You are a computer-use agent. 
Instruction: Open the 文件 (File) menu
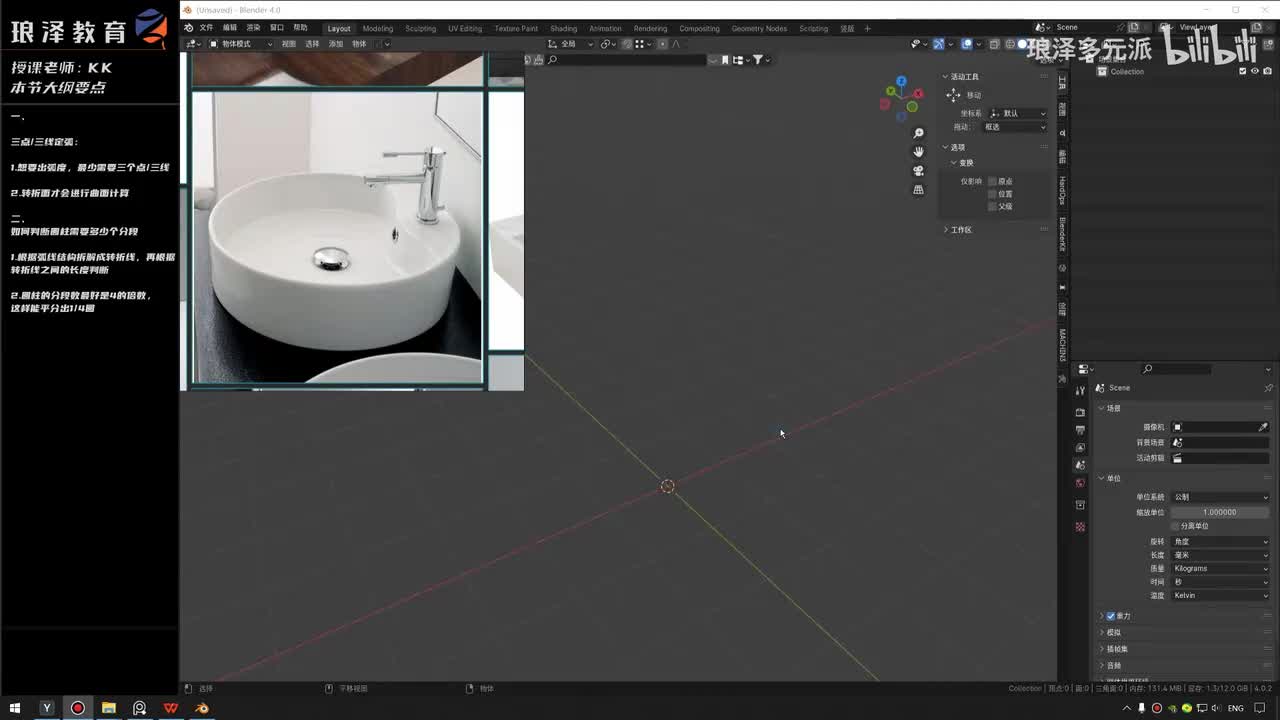point(206,28)
